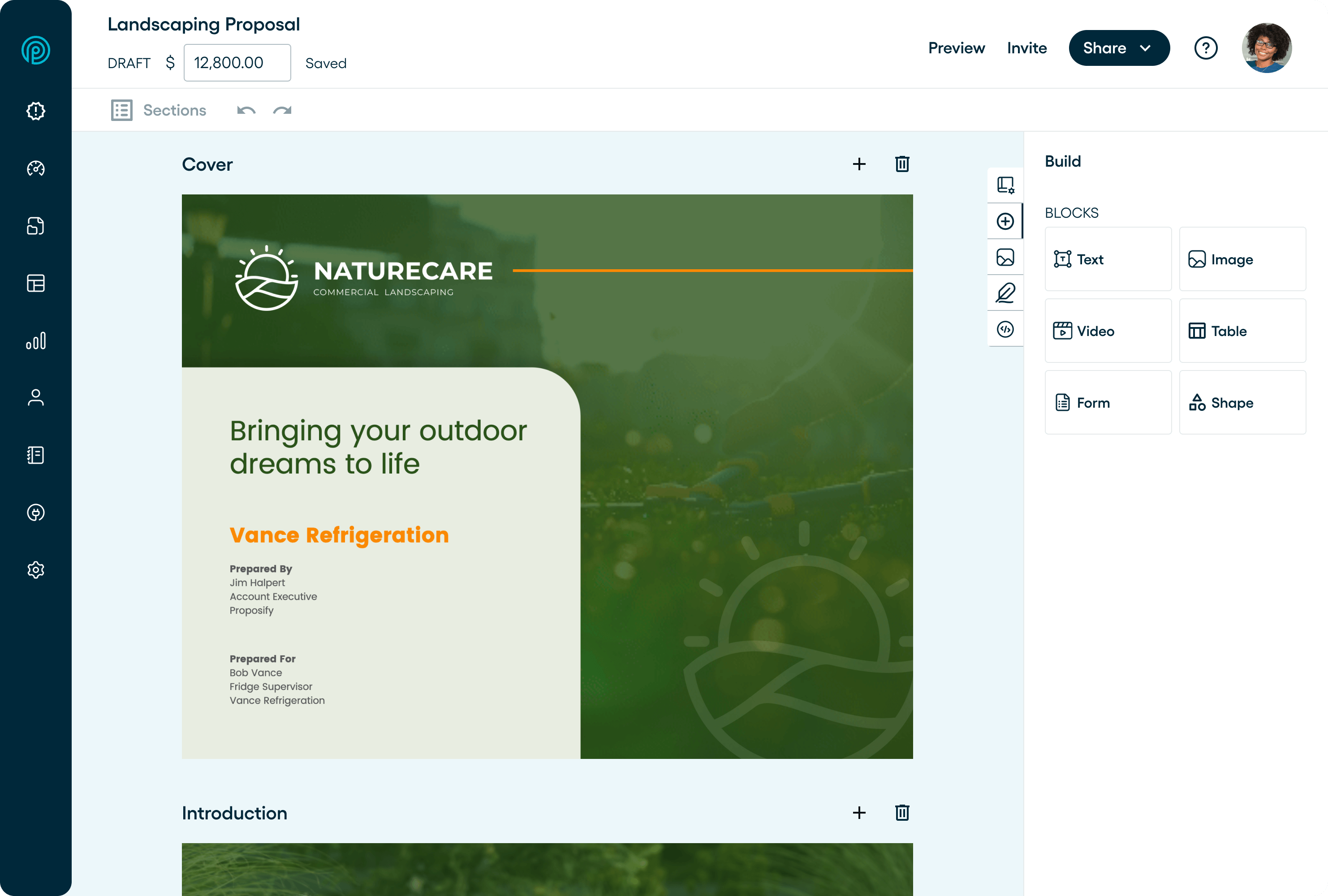
Task: Click the undo arrow icon
Action: (246, 110)
